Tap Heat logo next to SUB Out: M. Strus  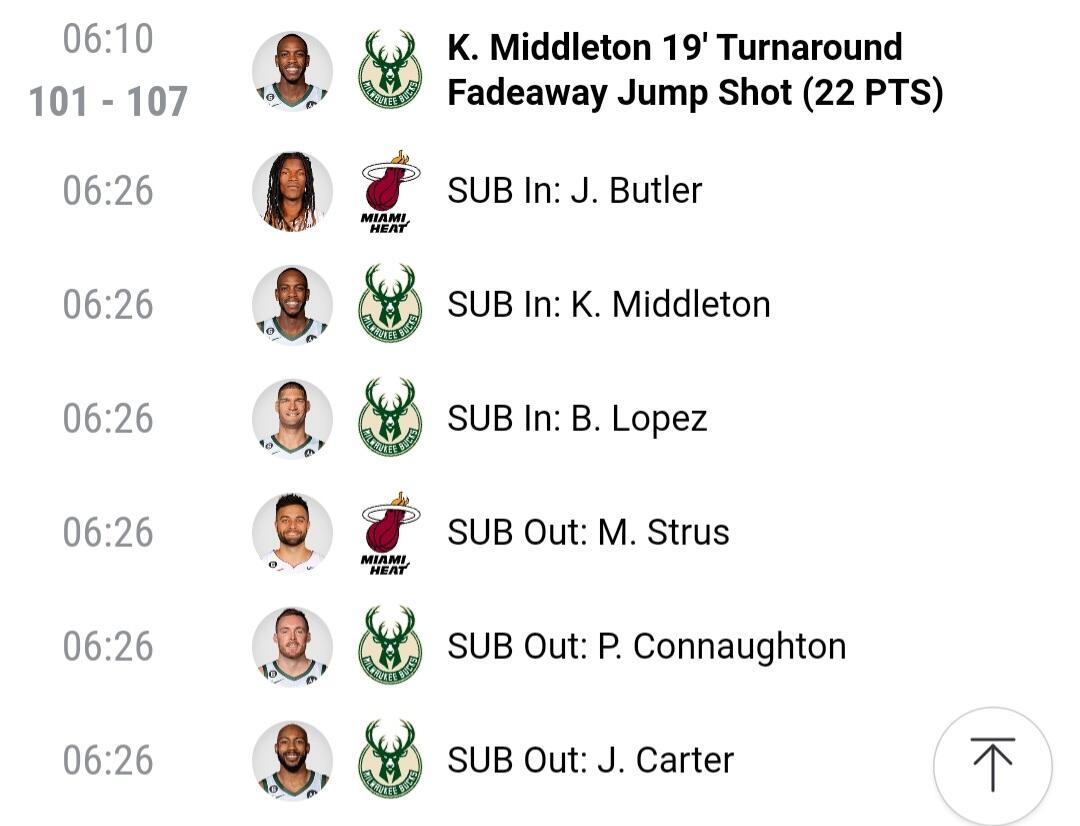[389, 533]
